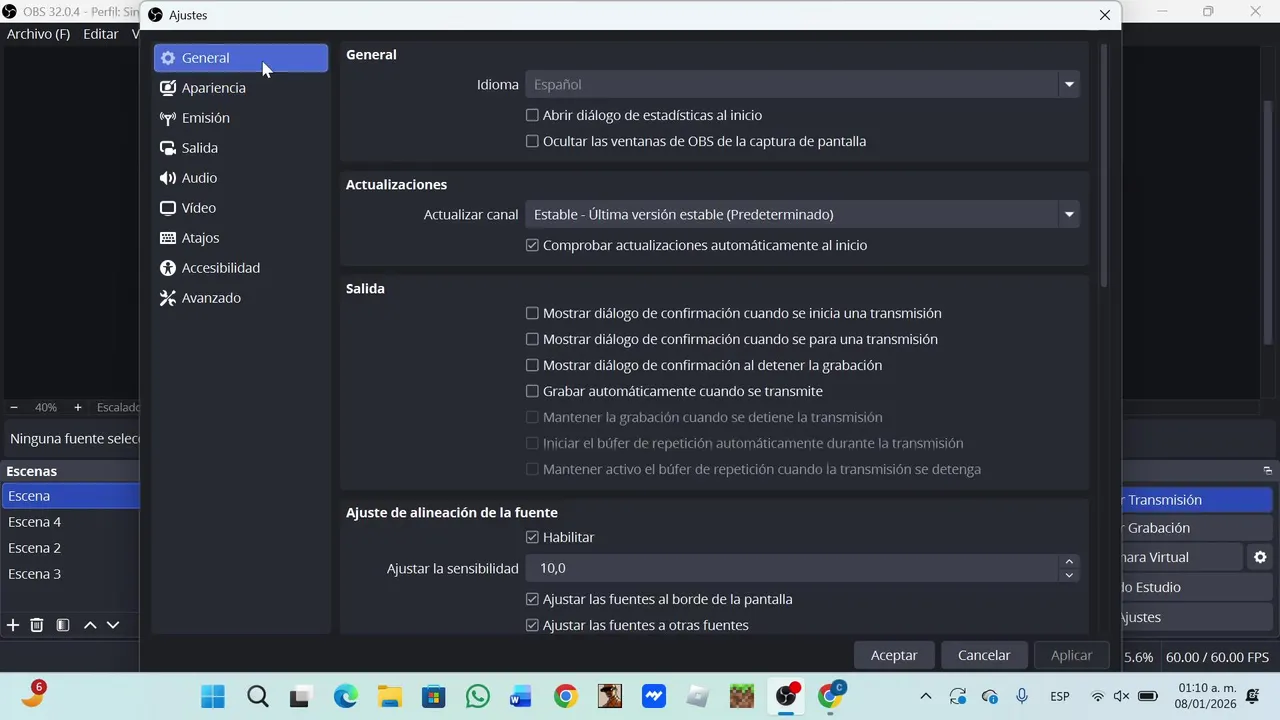1280x720 pixels.
Task: Open the Salida settings section
Action: tap(241, 148)
